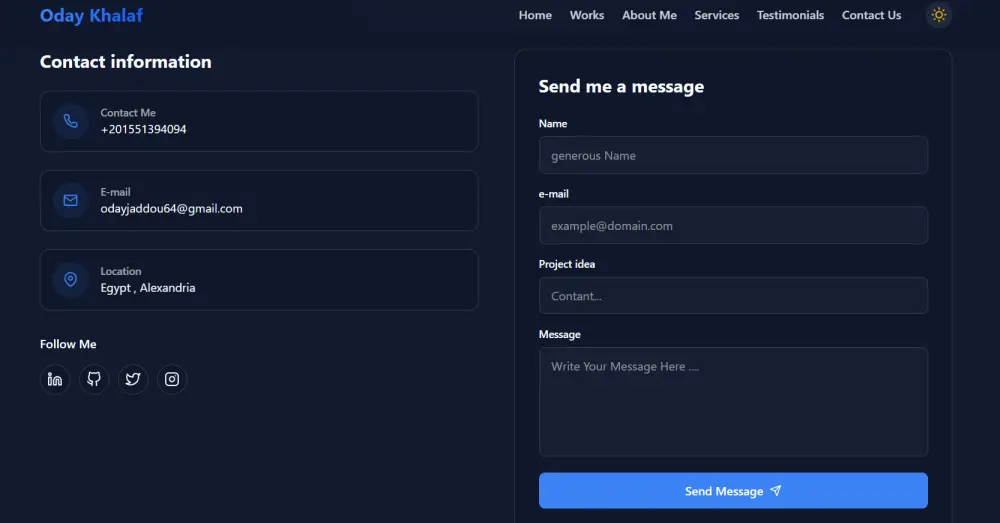Click the phone number +201551394094
This screenshot has width=1000, height=523.
click(x=143, y=129)
